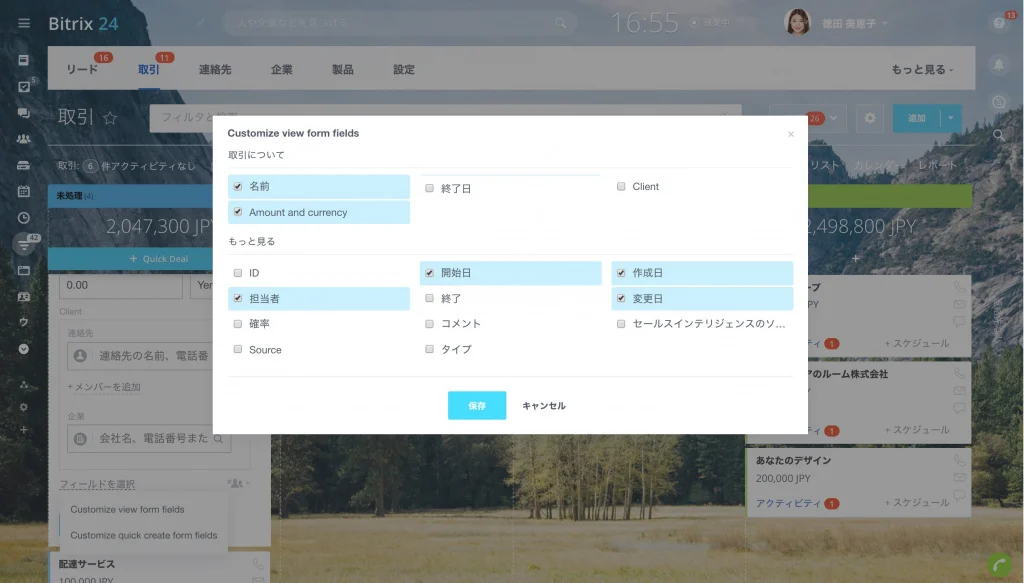This screenshot has height=583, width=1024.
Task: Check the Source field checkbox
Action: click(x=237, y=349)
